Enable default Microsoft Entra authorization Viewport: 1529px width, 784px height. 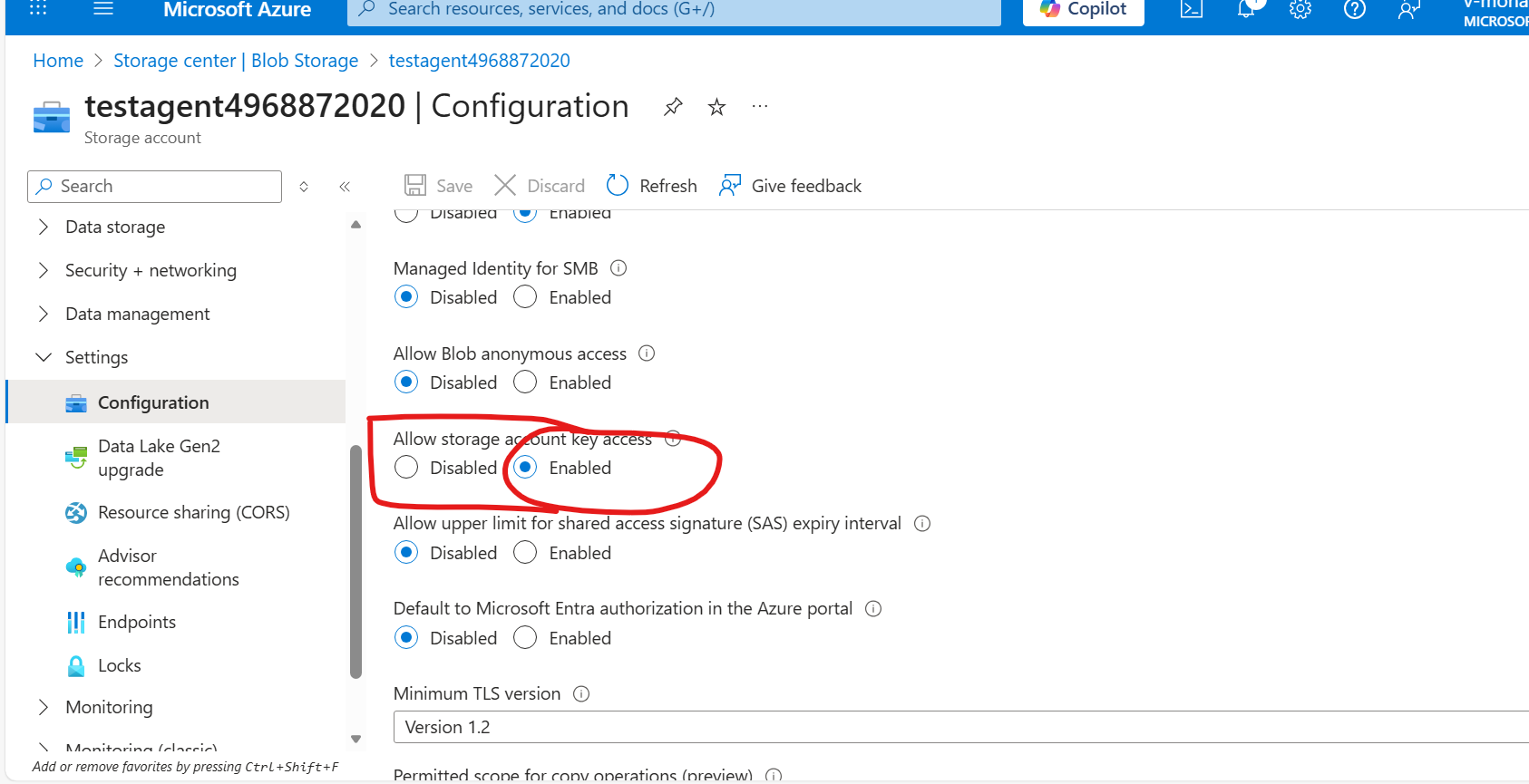pyautogui.click(x=525, y=638)
